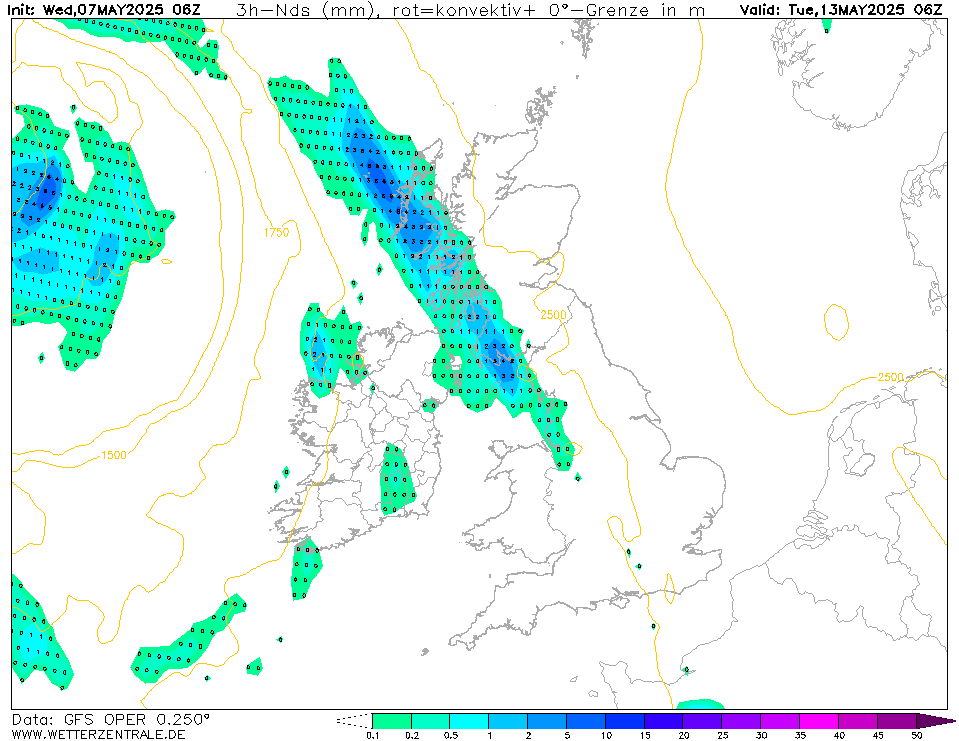Select the 30–35 mm magenta legend swatch
959x741 pixels.
pyautogui.click(x=780, y=721)
